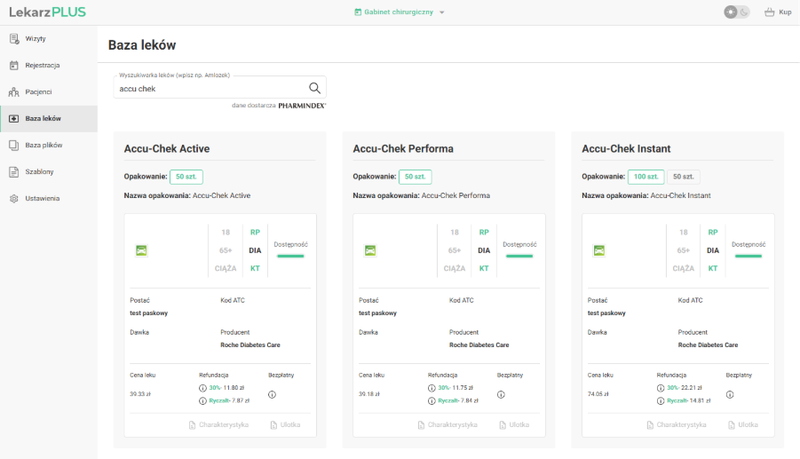Open Ustawienia settings item

pos(48,198)
